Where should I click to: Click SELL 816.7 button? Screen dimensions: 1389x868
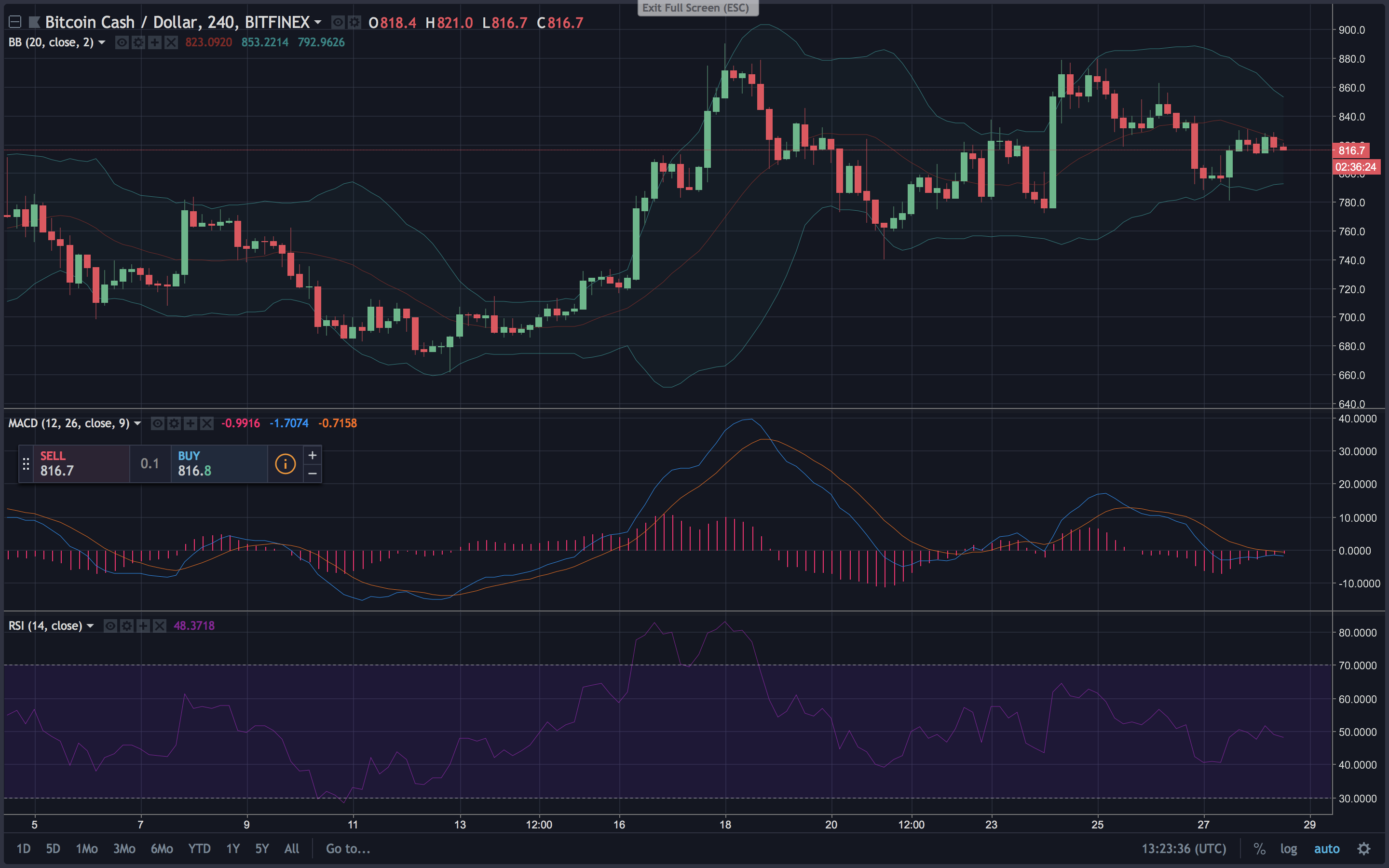82,464
